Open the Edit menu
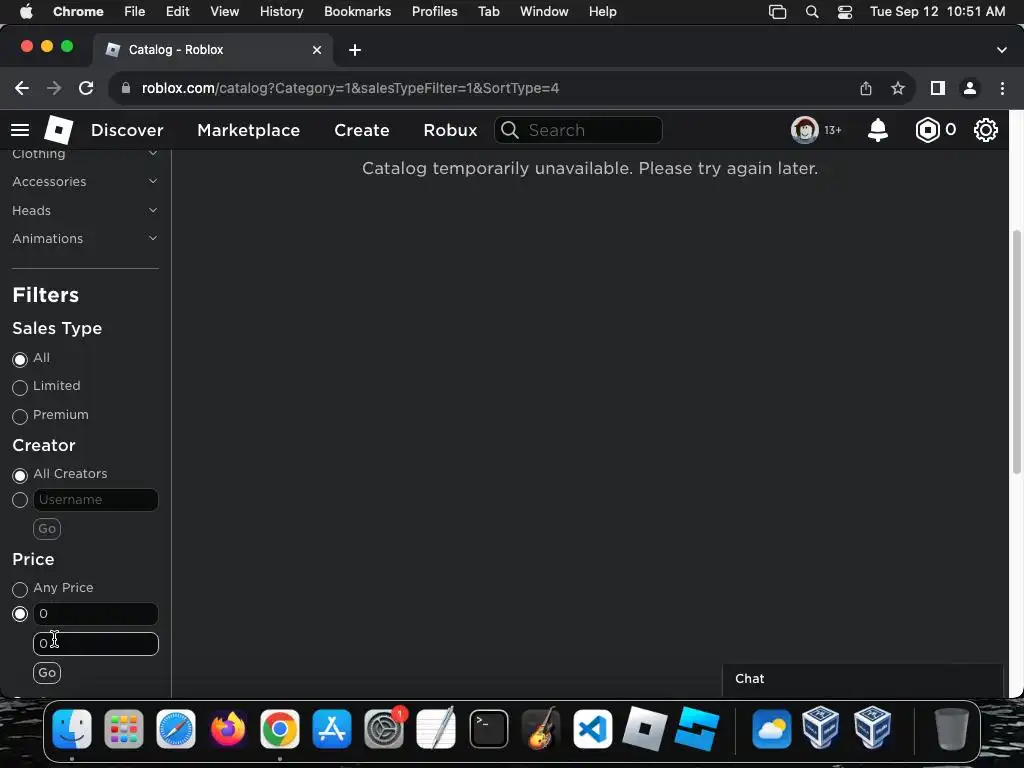The width and height of the screenshot is (1024, 768). coord(177,12)
